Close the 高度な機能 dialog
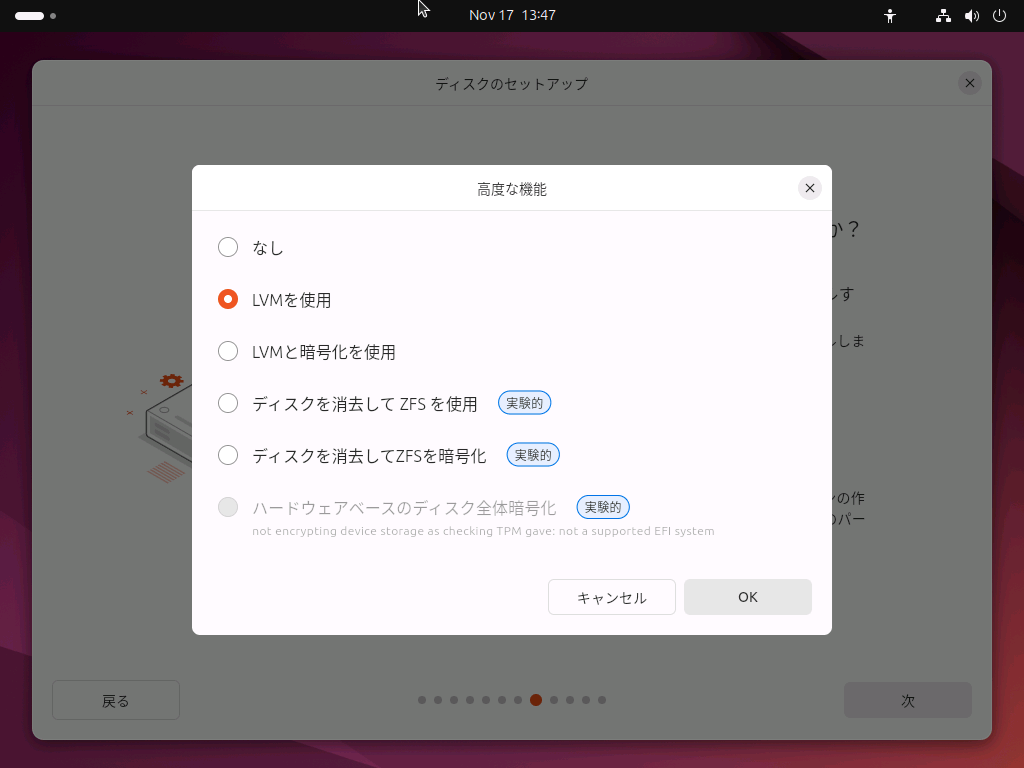Image resolution: width=1024 pixels, height=768 pixels. pyautogui.click(x=810, y=188)
